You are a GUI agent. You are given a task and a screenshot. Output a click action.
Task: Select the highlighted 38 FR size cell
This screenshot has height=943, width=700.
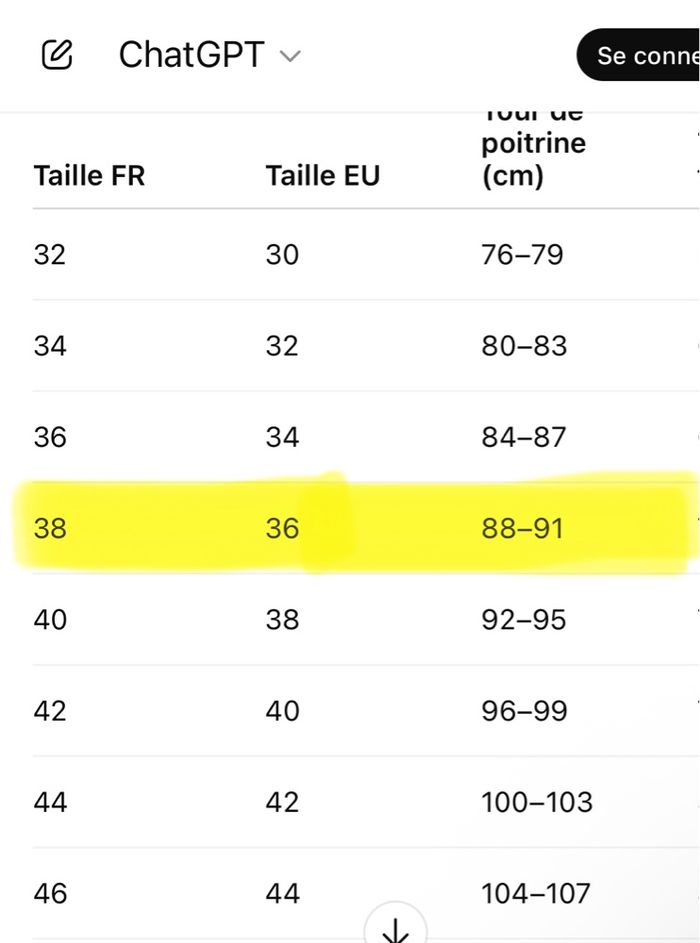point(50,527)
